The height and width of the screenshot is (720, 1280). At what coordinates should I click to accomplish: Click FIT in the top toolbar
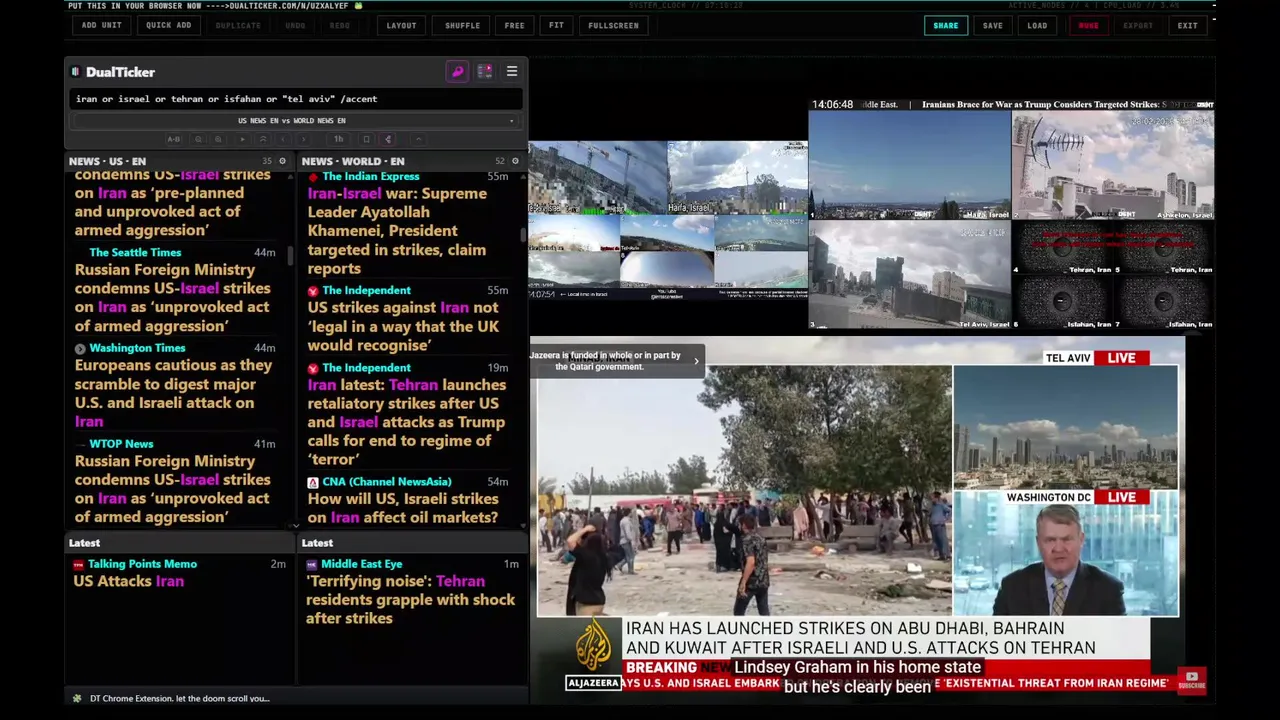point(556,25)
